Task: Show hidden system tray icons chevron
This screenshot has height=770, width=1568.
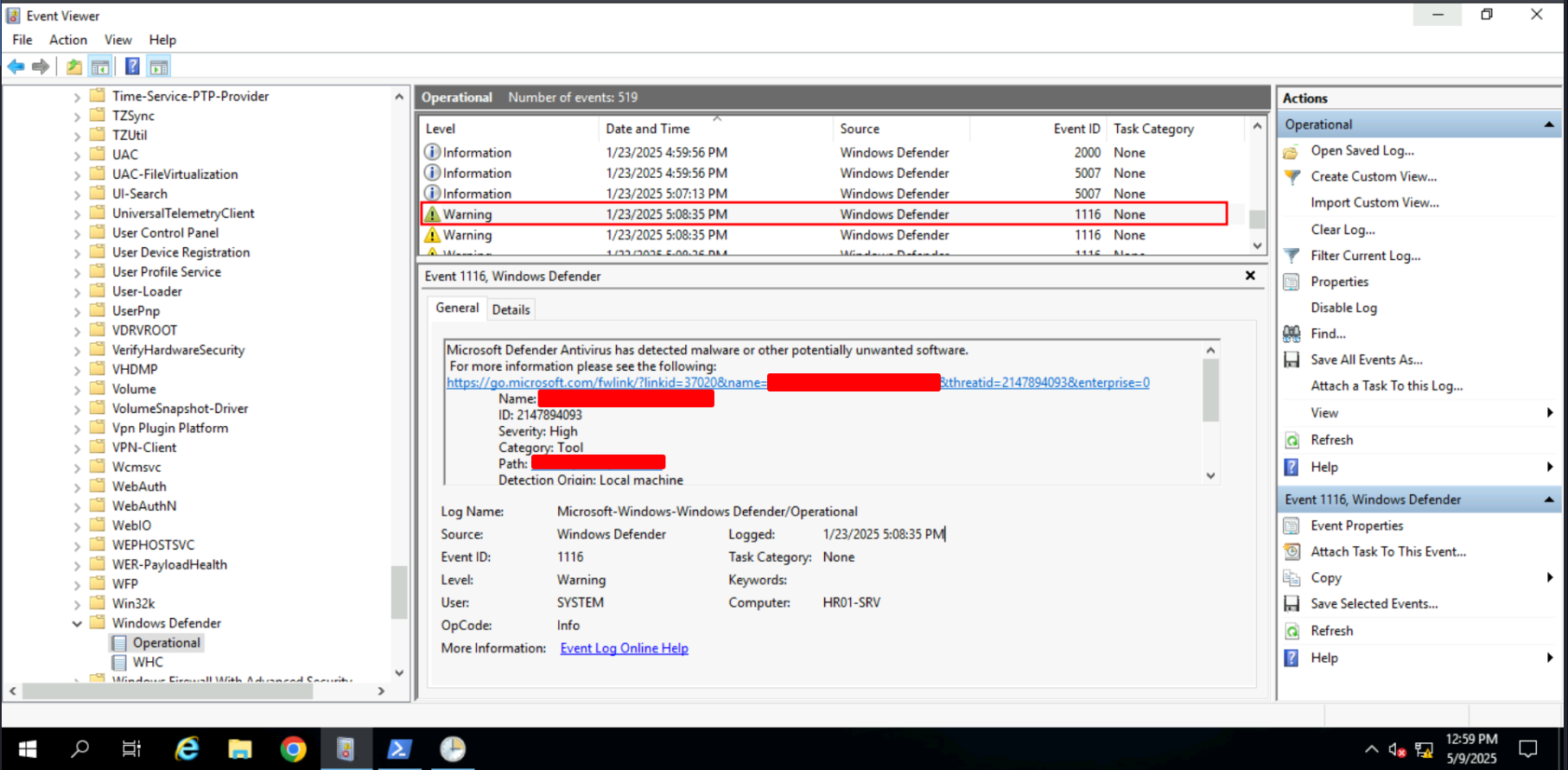Action: pos(1371,749)
